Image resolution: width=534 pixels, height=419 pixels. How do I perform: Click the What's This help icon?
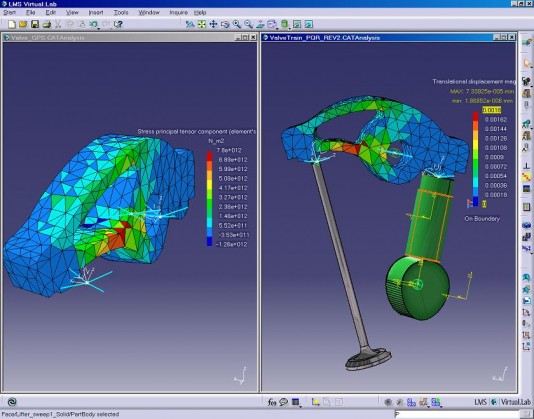click(x=118, y=24)
